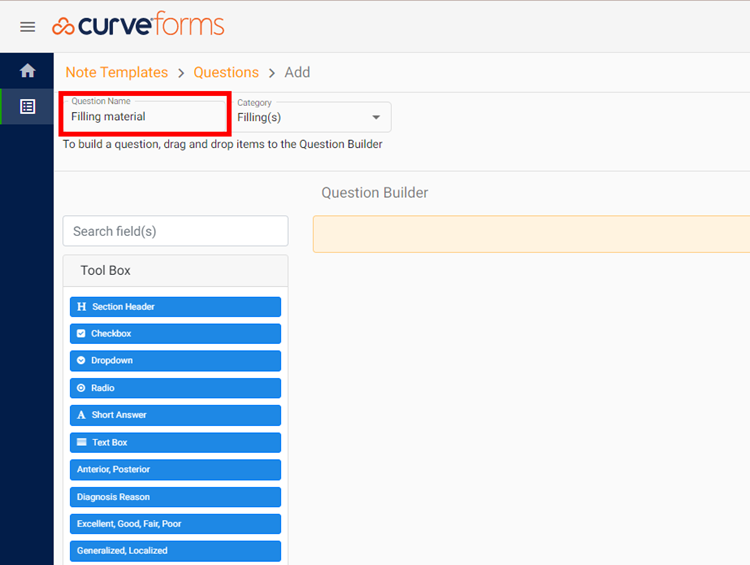Select the Dropdown toolbox item

tap(176, 361)
